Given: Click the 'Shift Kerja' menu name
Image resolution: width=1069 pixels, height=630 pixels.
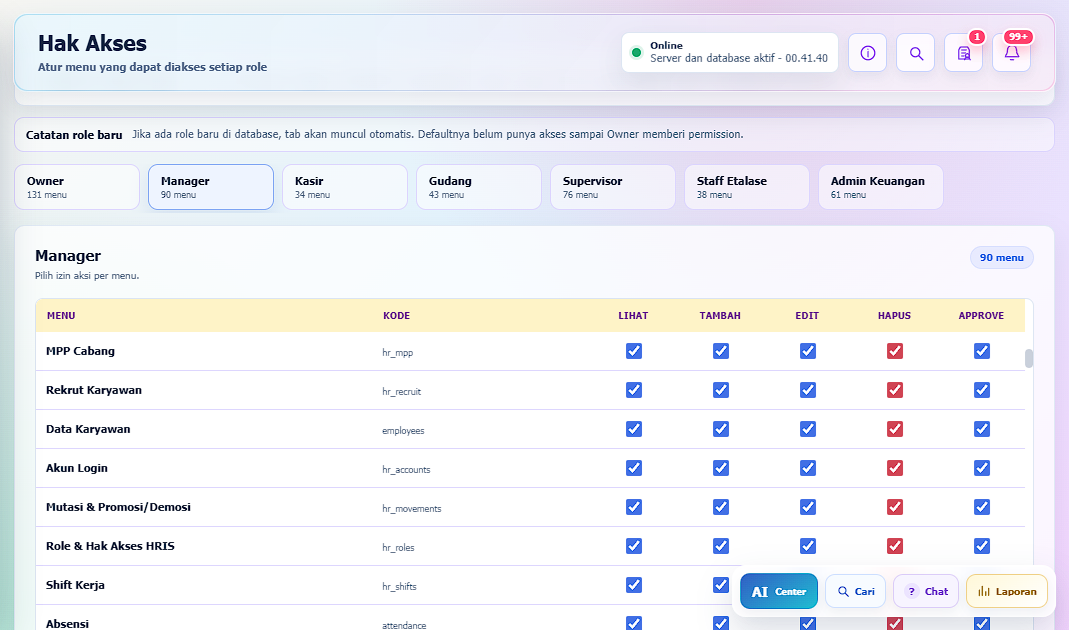Looking at the screenshot, I should (x=75, y=585).
